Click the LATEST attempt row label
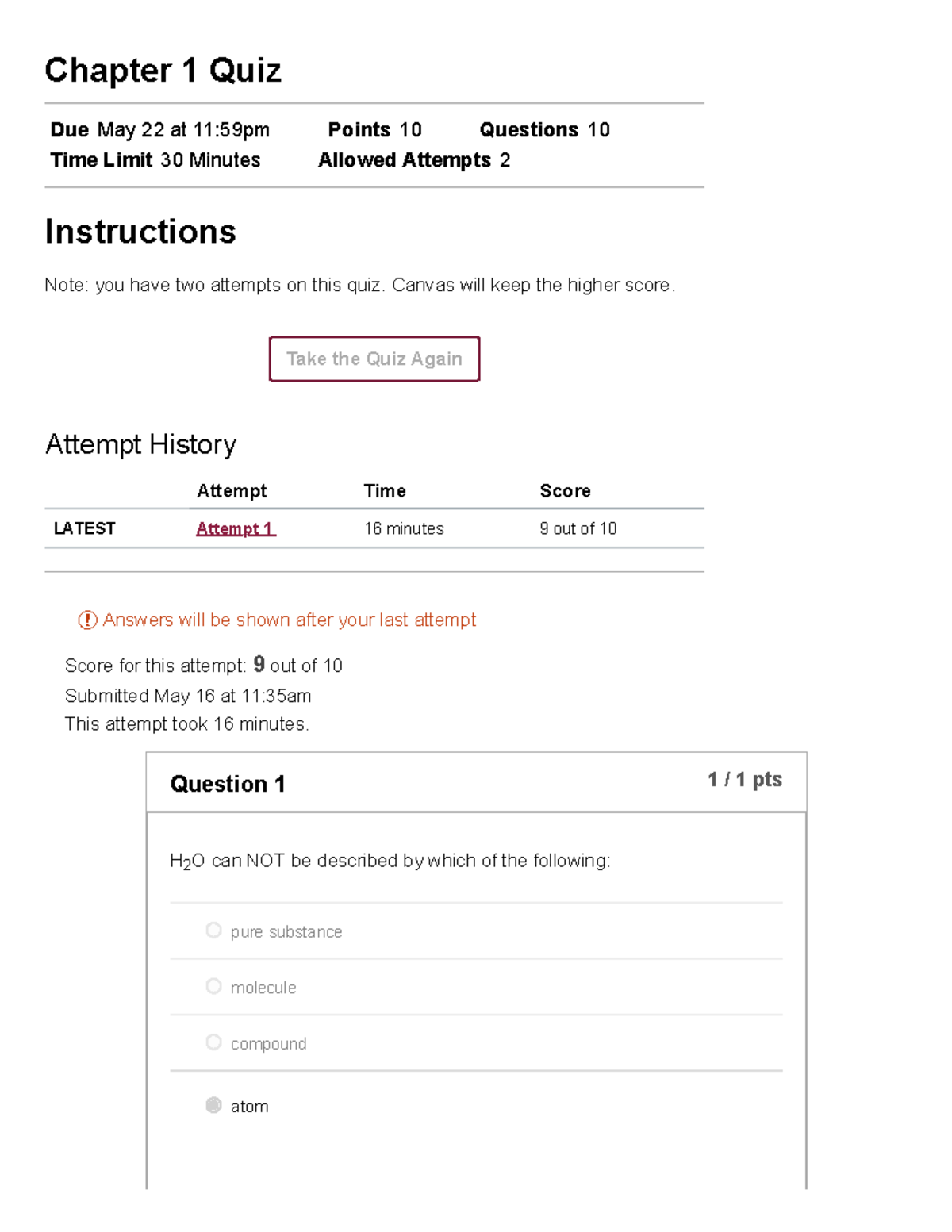This screenshot has width=952, height=1232. (x=83, y=528)
